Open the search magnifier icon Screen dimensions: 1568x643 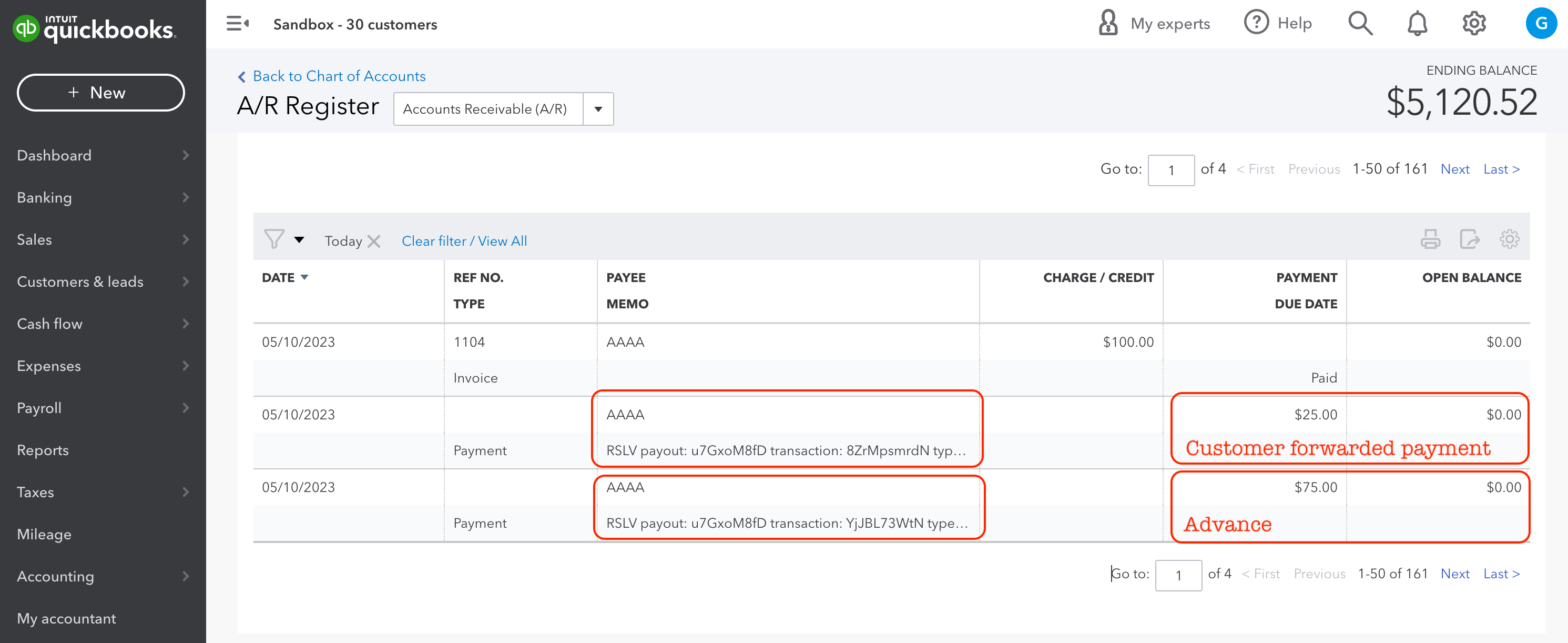coord(1359,24)
